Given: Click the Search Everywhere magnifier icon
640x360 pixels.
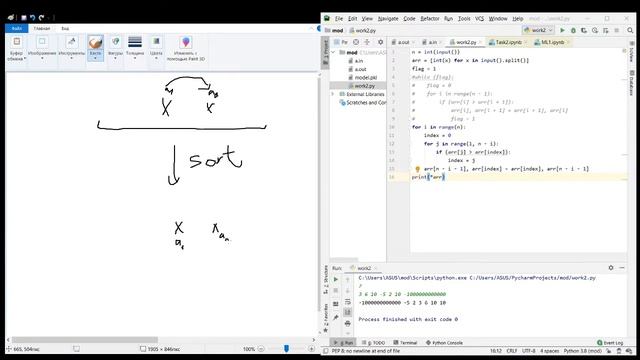Looking at the screenshot, I should 630,30.
